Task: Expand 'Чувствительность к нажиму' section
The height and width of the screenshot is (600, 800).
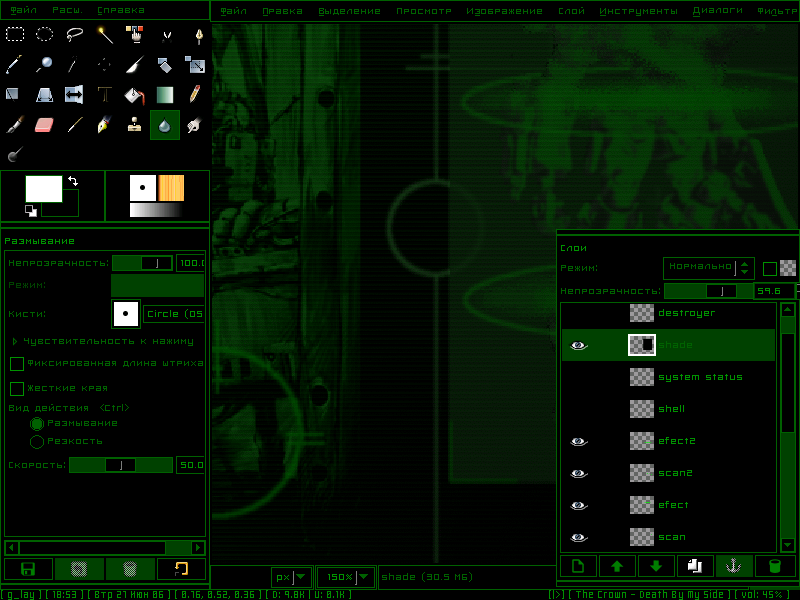Action: pos(14,341)
